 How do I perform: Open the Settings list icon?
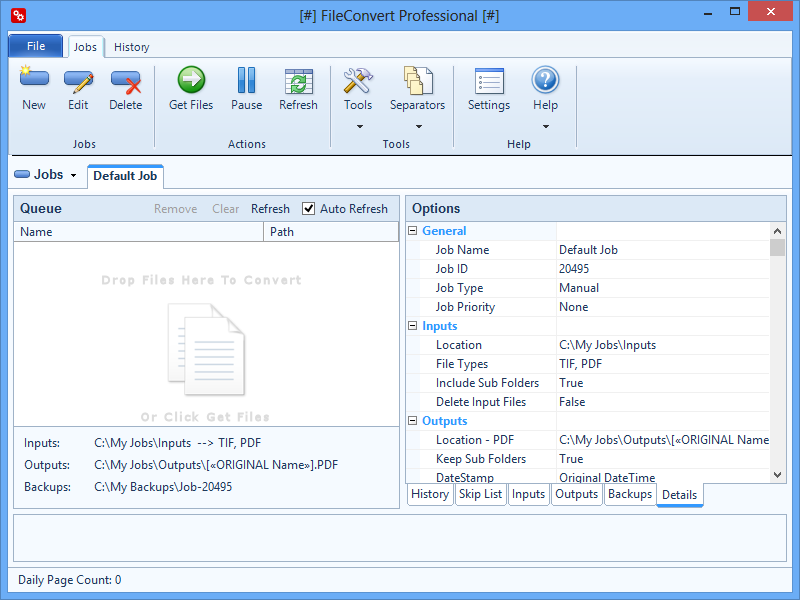(x=489, y=81)
